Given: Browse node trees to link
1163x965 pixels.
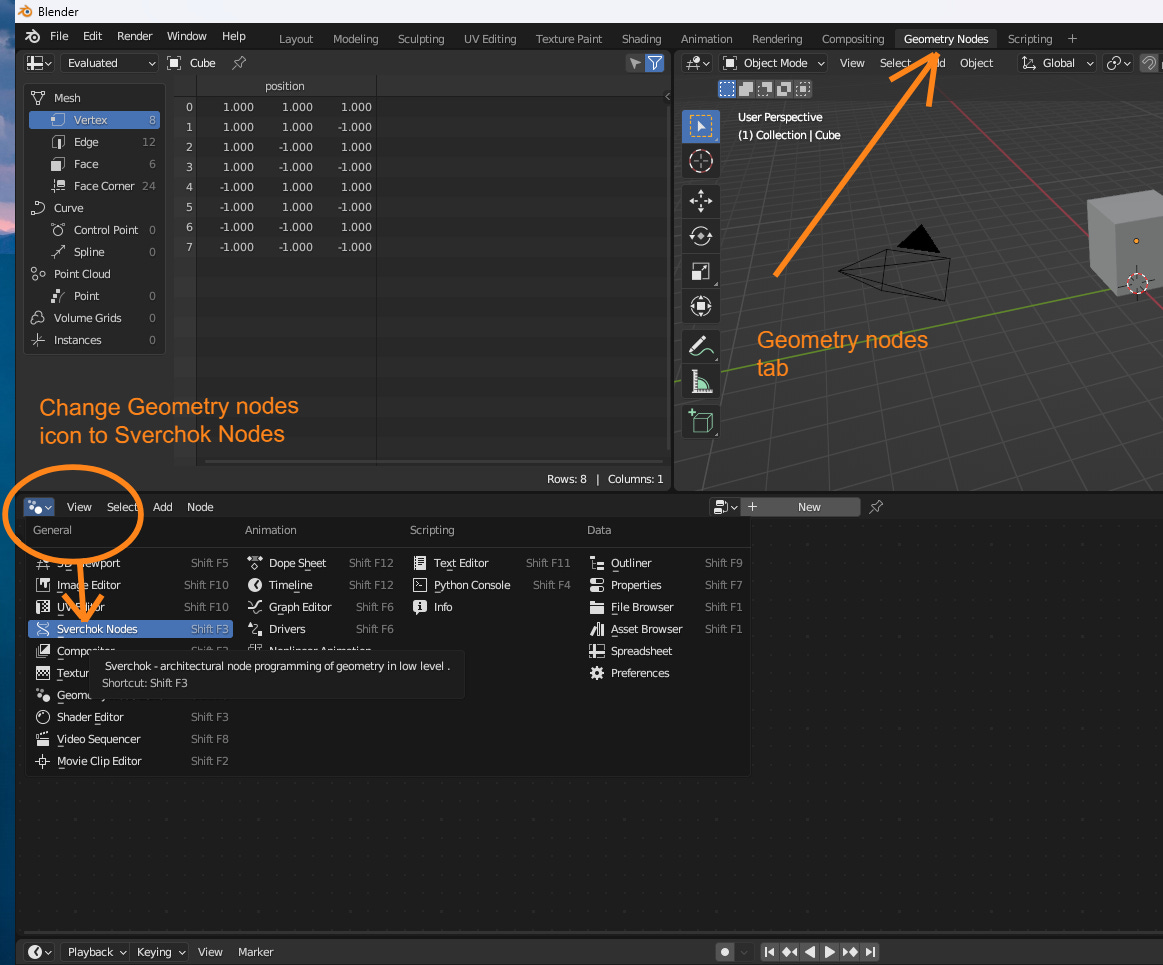Looking at the screenshot, I should (x=725, y=507).
